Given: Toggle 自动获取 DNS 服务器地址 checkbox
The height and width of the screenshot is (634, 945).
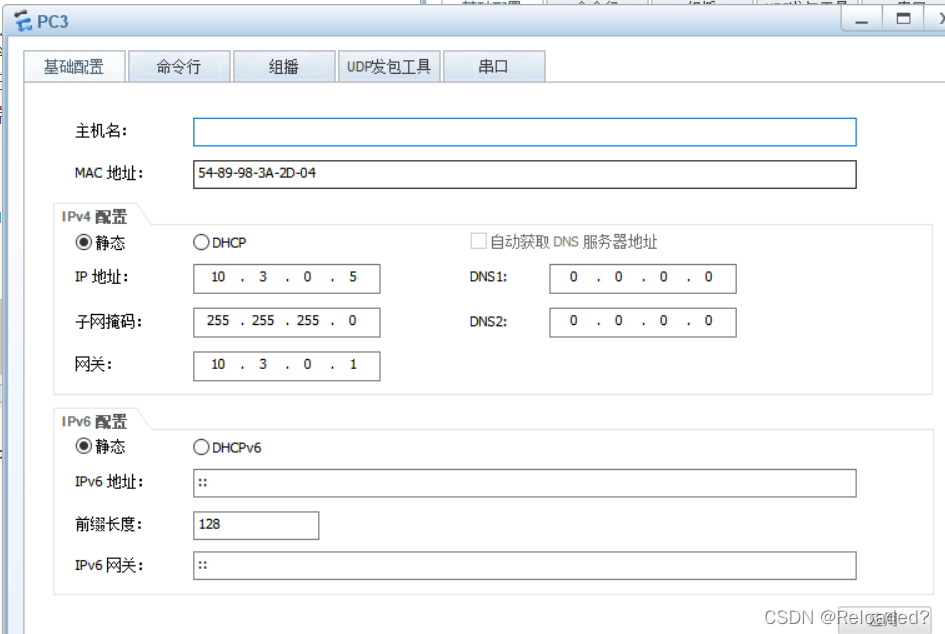Looking at the screenshot, I should coord(479,241).
